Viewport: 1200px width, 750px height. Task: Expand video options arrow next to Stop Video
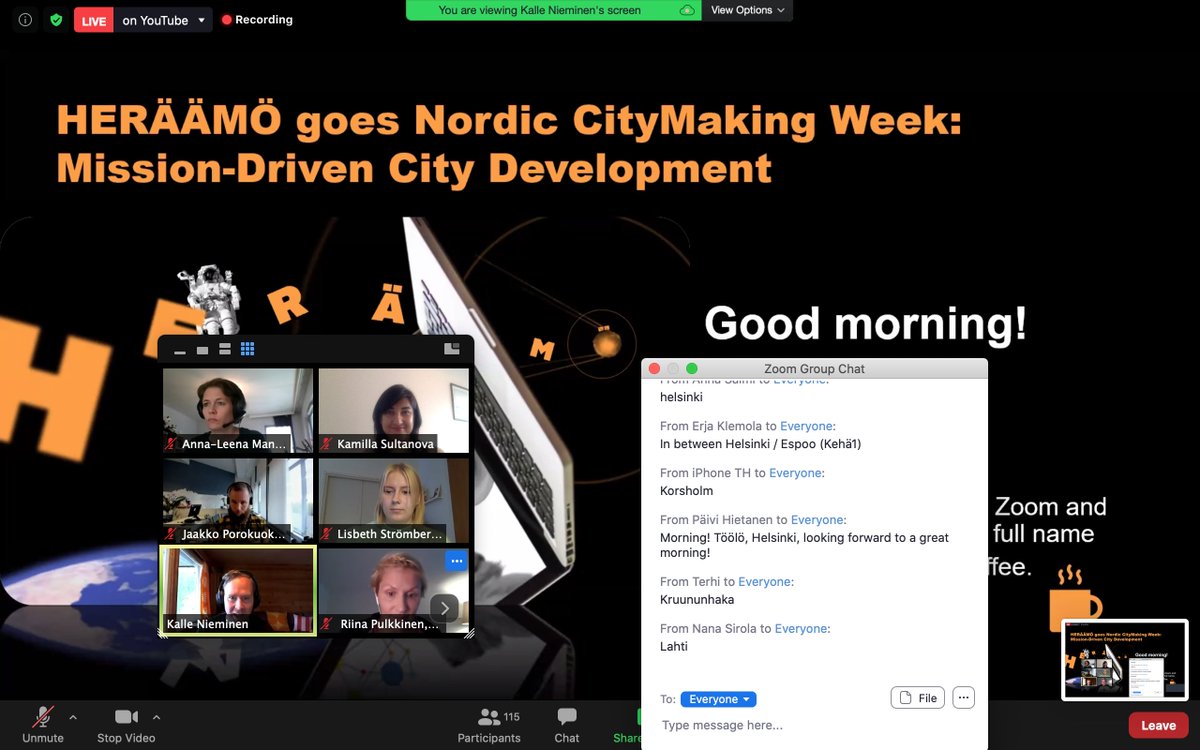point(156,716)
